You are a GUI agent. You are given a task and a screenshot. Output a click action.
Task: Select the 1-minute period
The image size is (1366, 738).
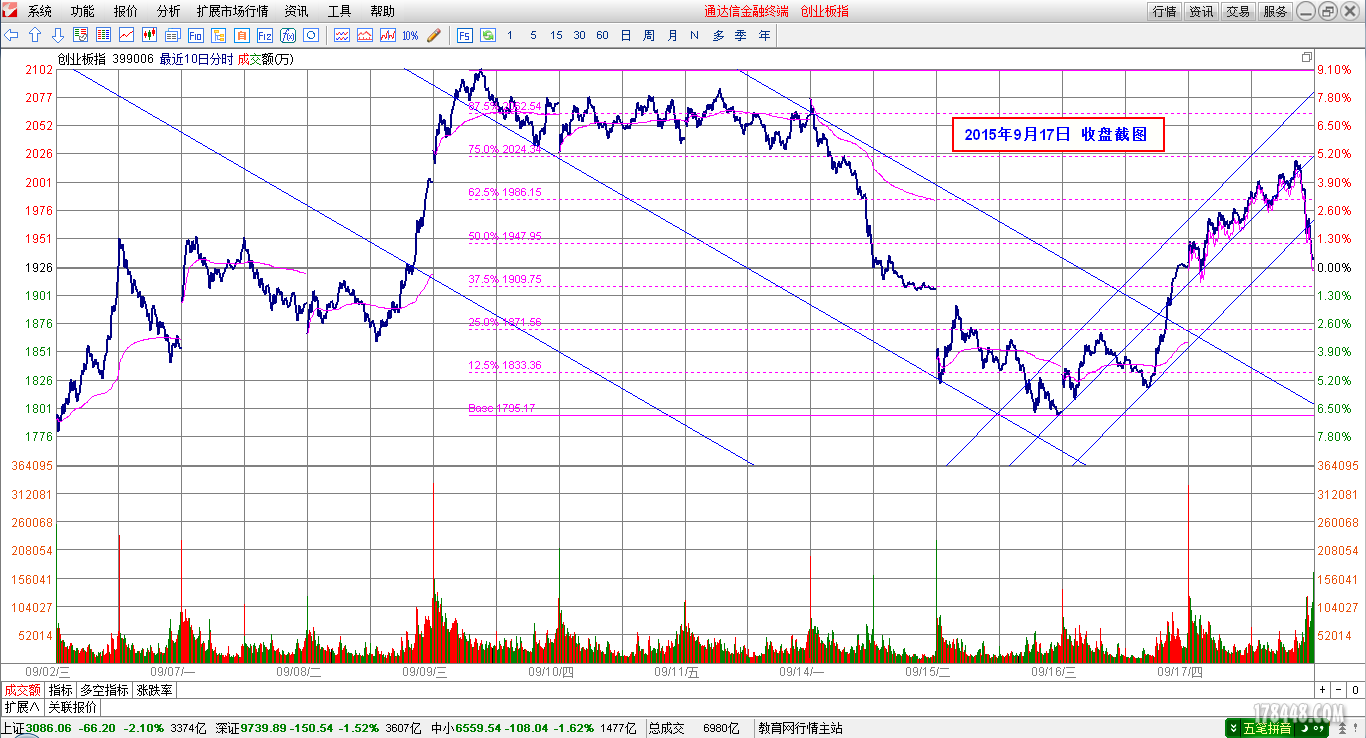[x=510, y=35]
